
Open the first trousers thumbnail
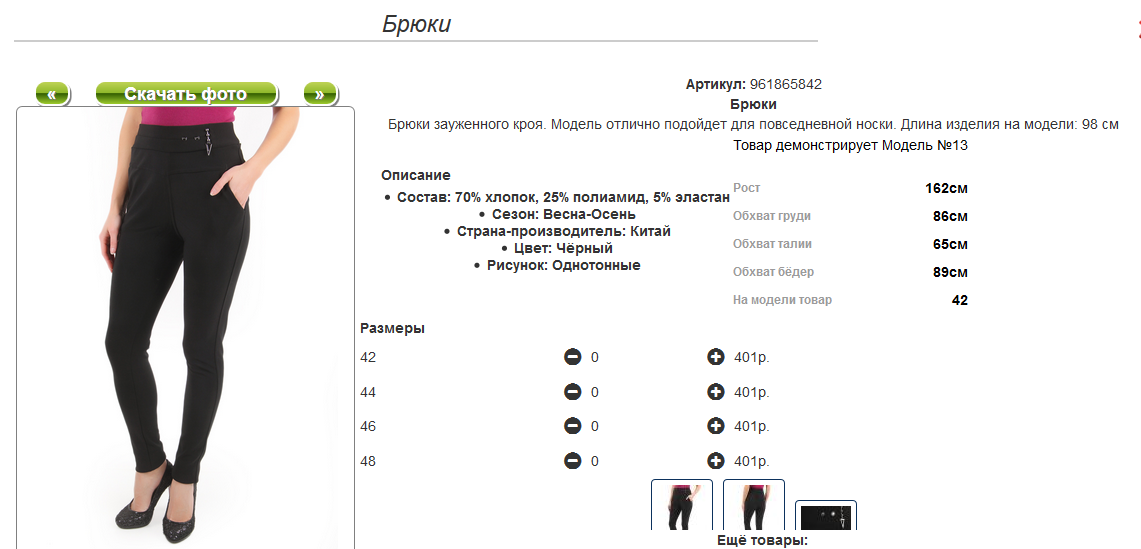coord(681,506)
